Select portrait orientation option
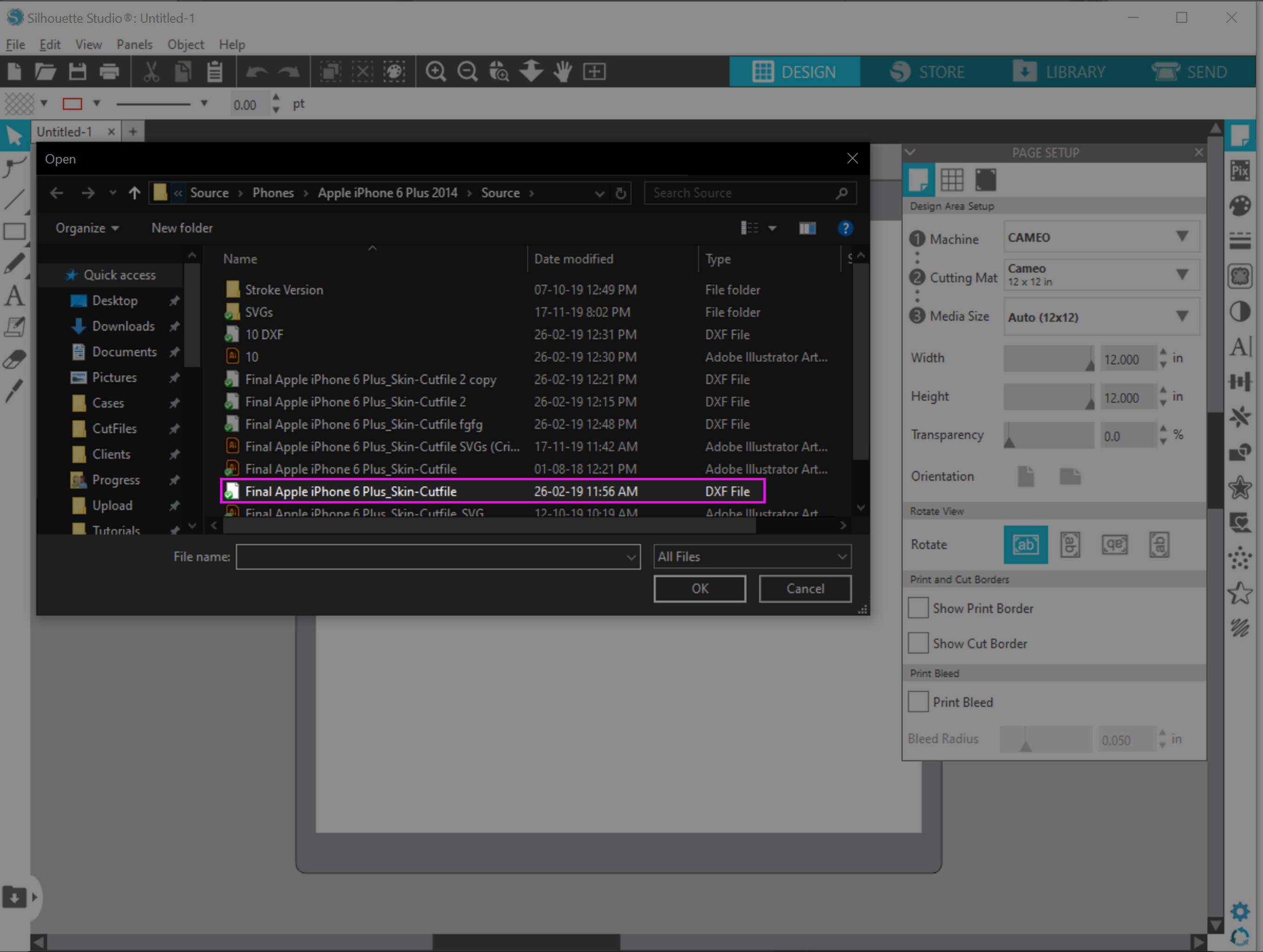Image resolution: width=1263 pixels, height=952 pixels. pyautogui.click(x=1025, y=476)
